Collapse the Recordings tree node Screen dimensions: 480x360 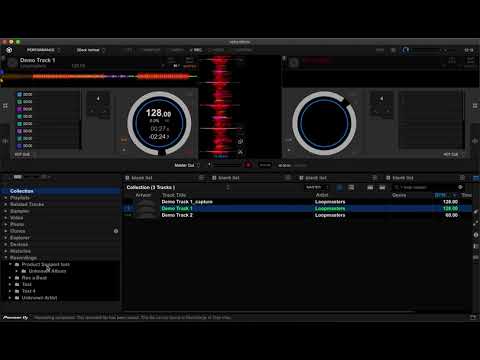tap(6, 258)
